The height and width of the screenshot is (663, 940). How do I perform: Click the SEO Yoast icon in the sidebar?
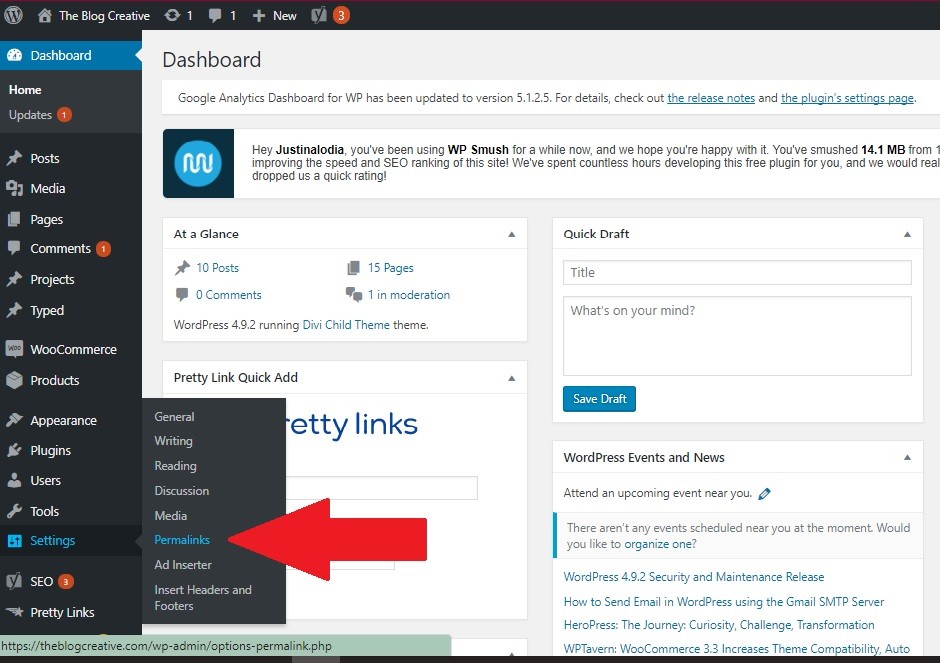[14, 581]
